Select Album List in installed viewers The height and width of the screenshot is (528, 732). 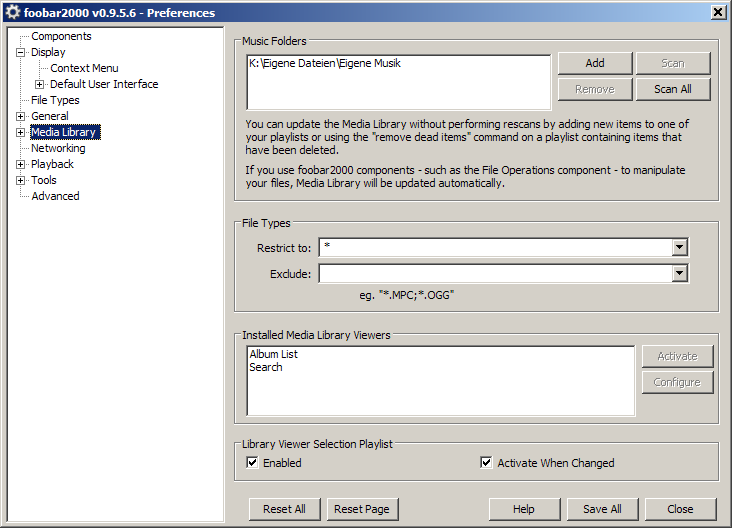click(x=274, y=354)
